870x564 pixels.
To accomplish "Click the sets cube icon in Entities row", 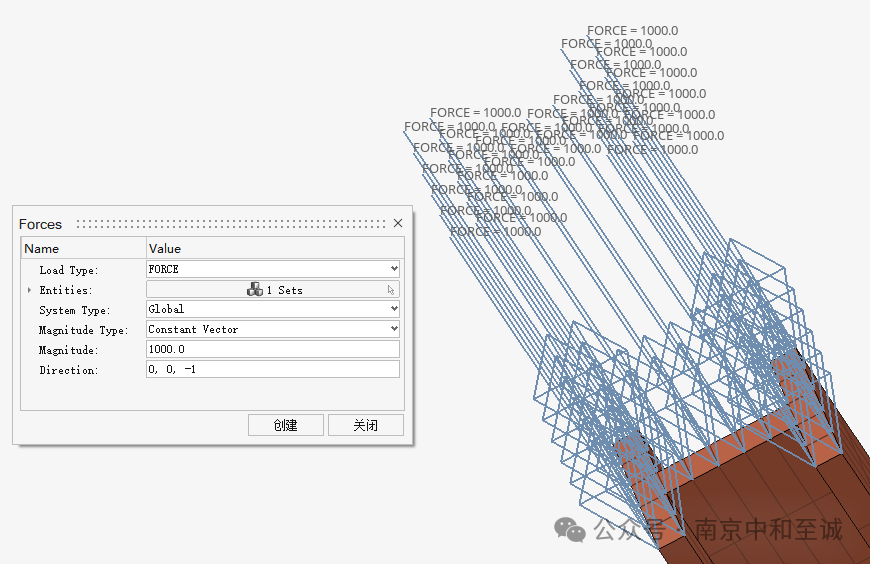I will [x=255, y=289].
